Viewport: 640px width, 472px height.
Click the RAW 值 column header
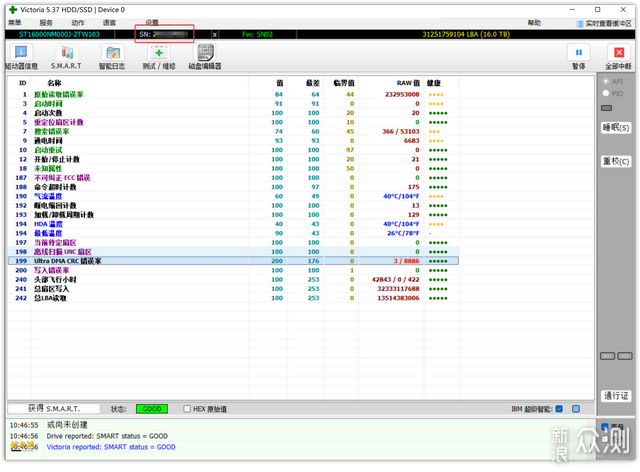tap(408, 83)
